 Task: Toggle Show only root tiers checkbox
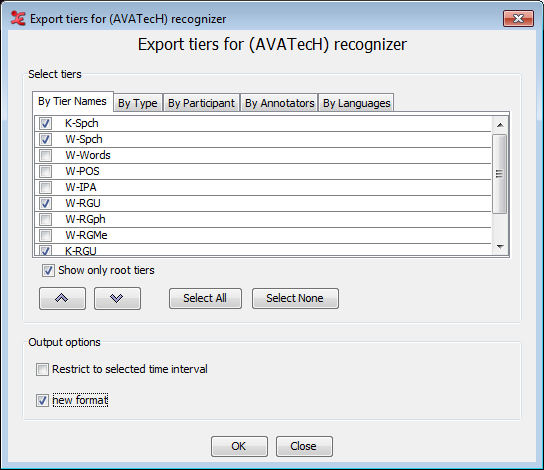click(x=48, y=270)
